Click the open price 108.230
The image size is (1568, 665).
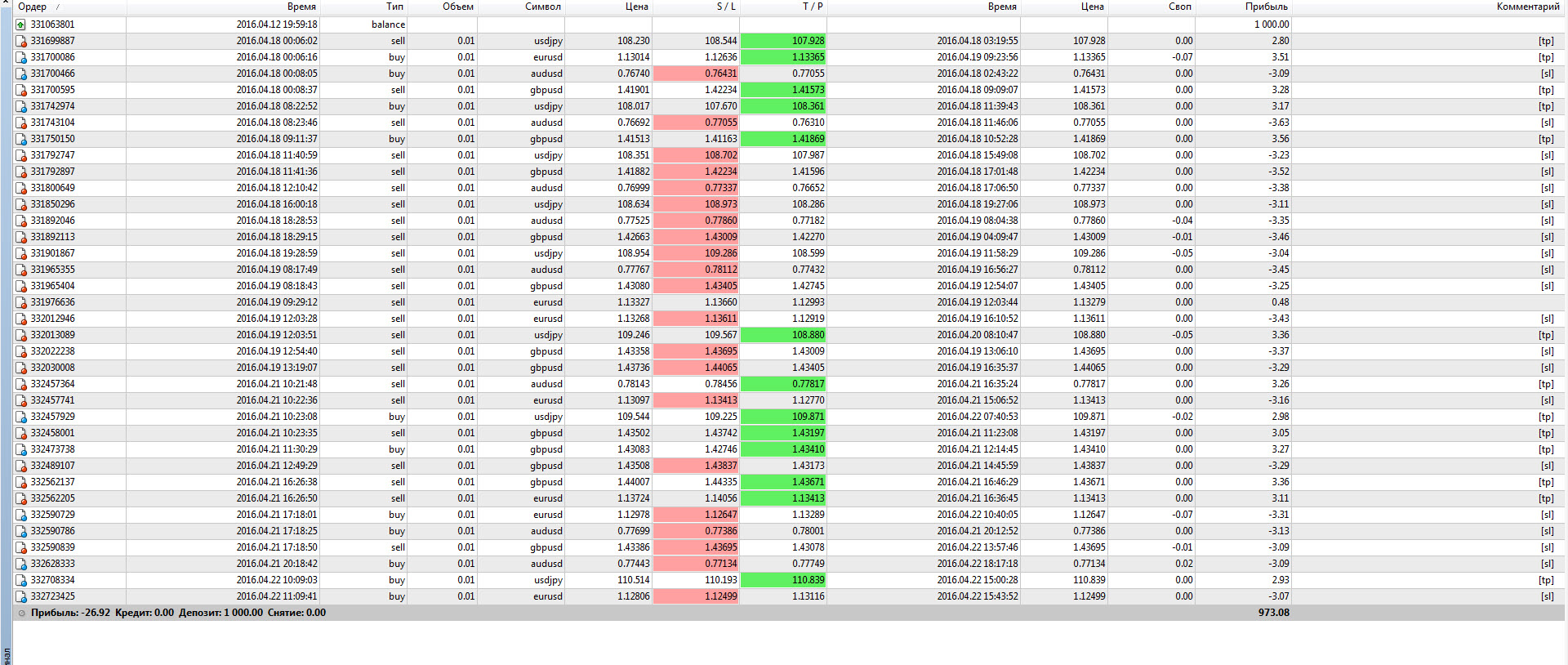[x=634, y=41]
